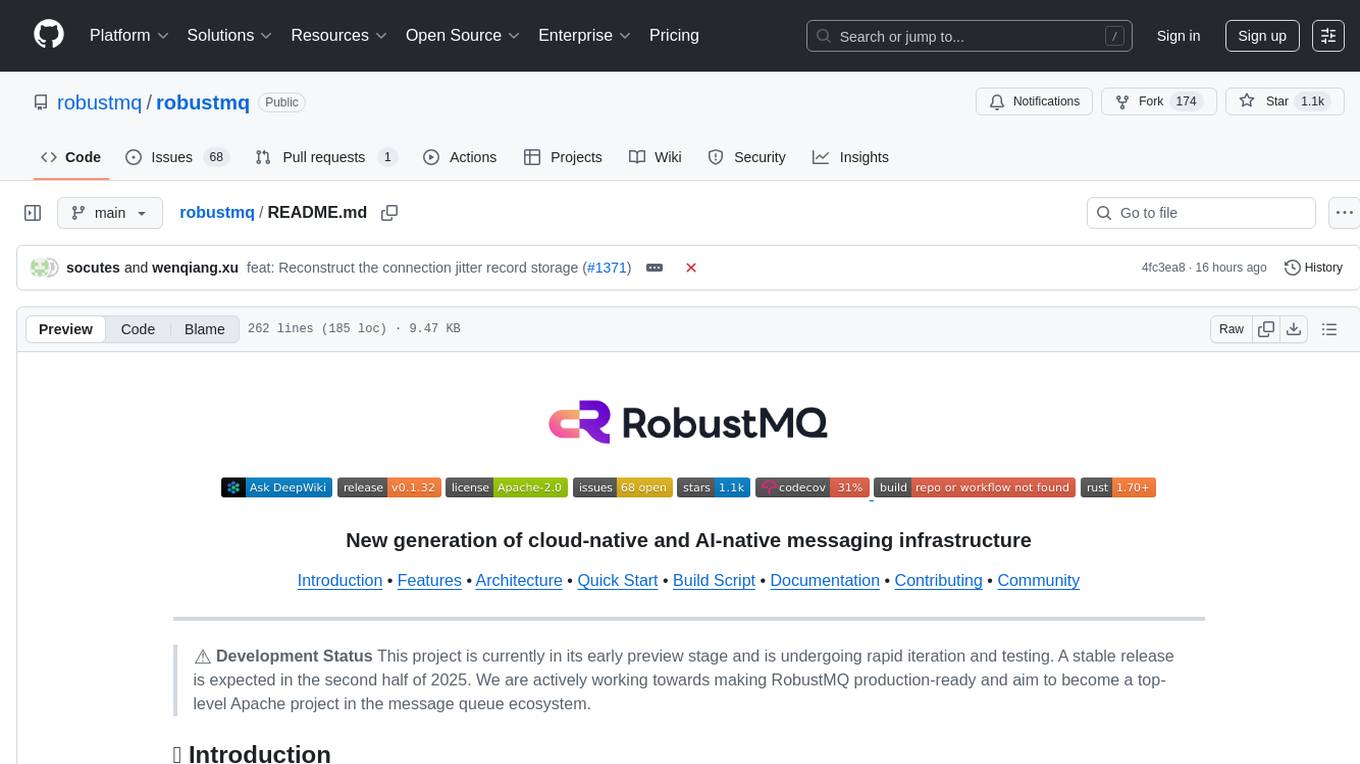
Task: Click the RobustMQ logo image
Action: [688, 422]
